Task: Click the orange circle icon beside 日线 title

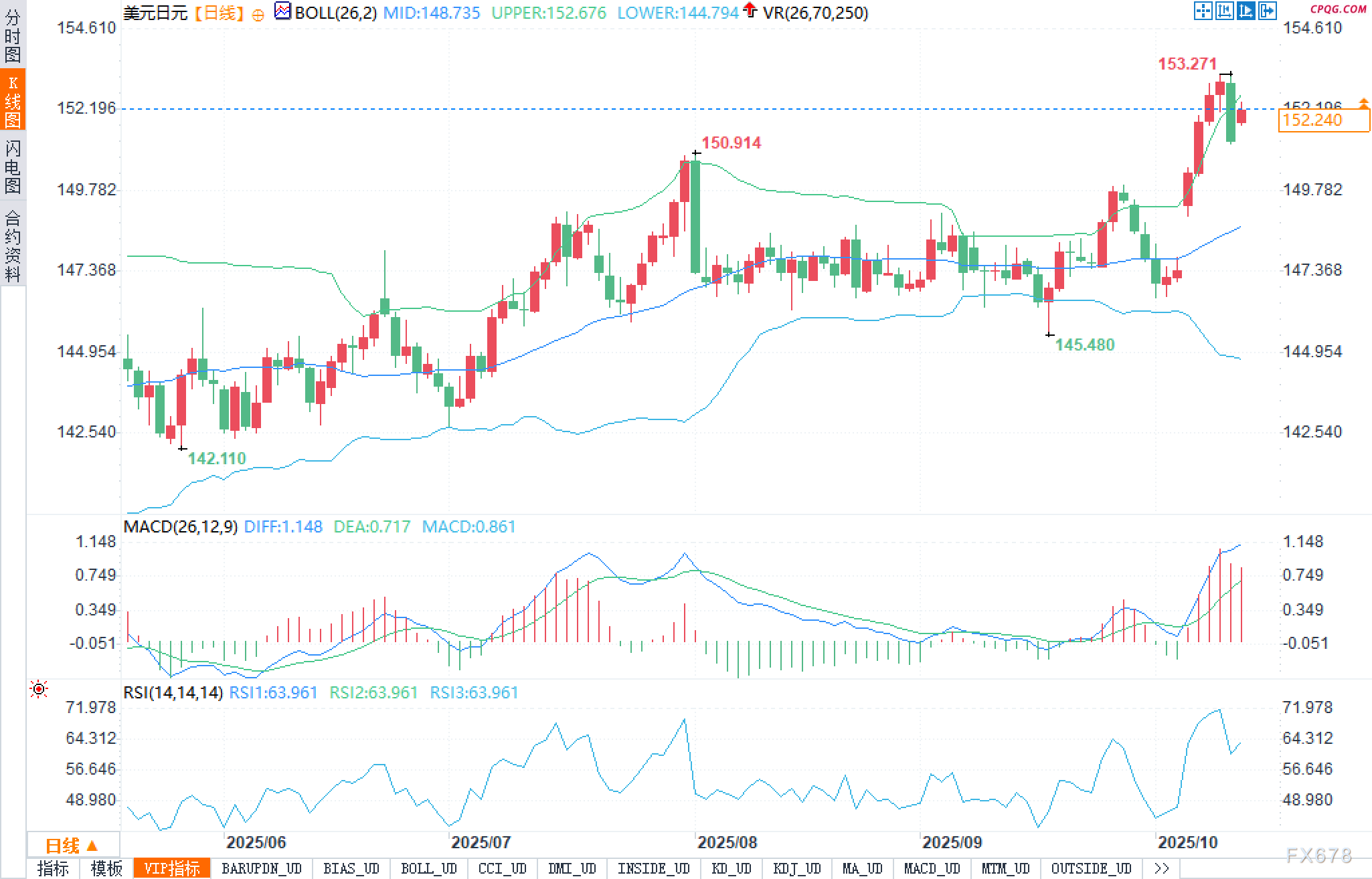Action: tap(258, 14)
